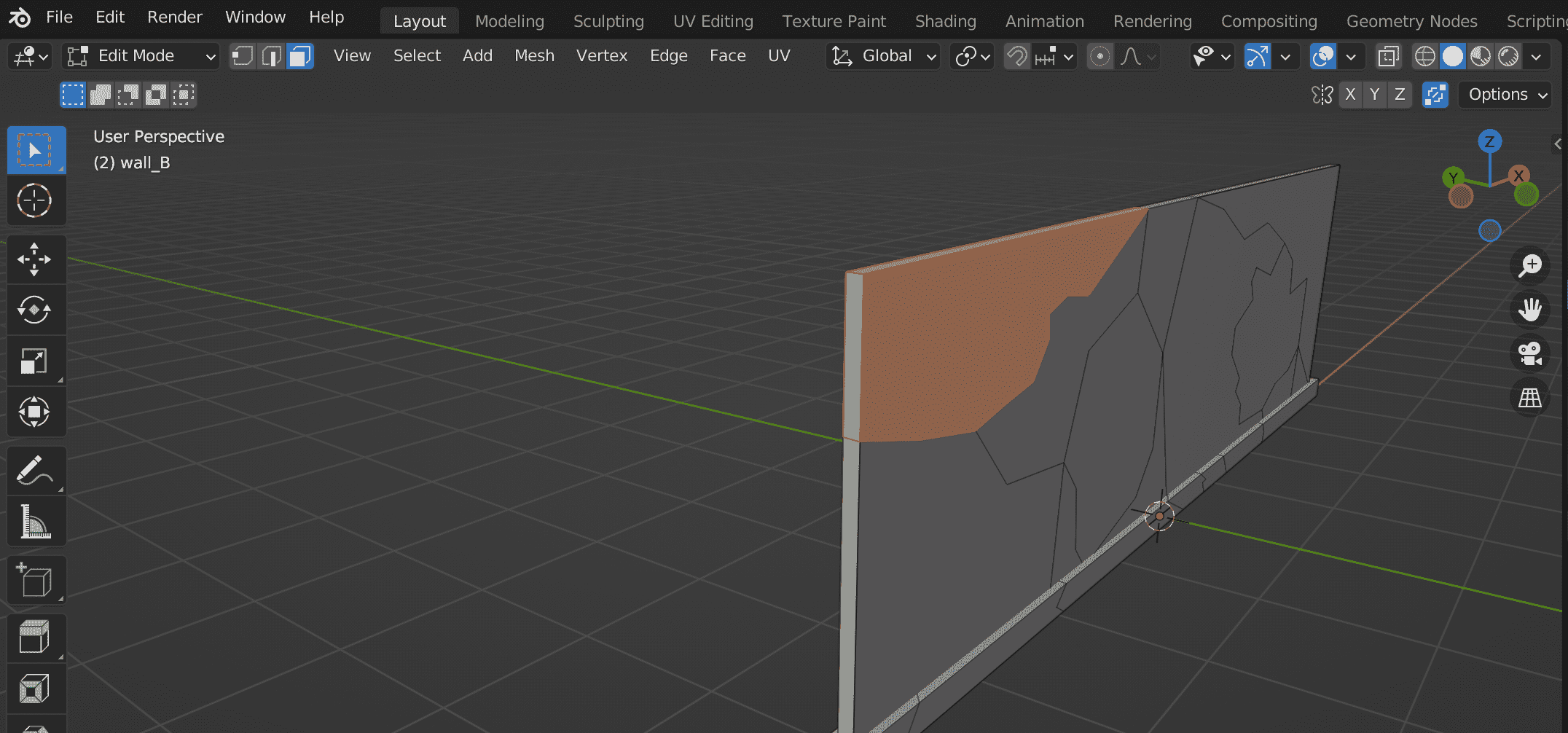The width and height of the screenshot is (1568, 733).
Task: Toggle proportional editing
Action: point(1100,56)
